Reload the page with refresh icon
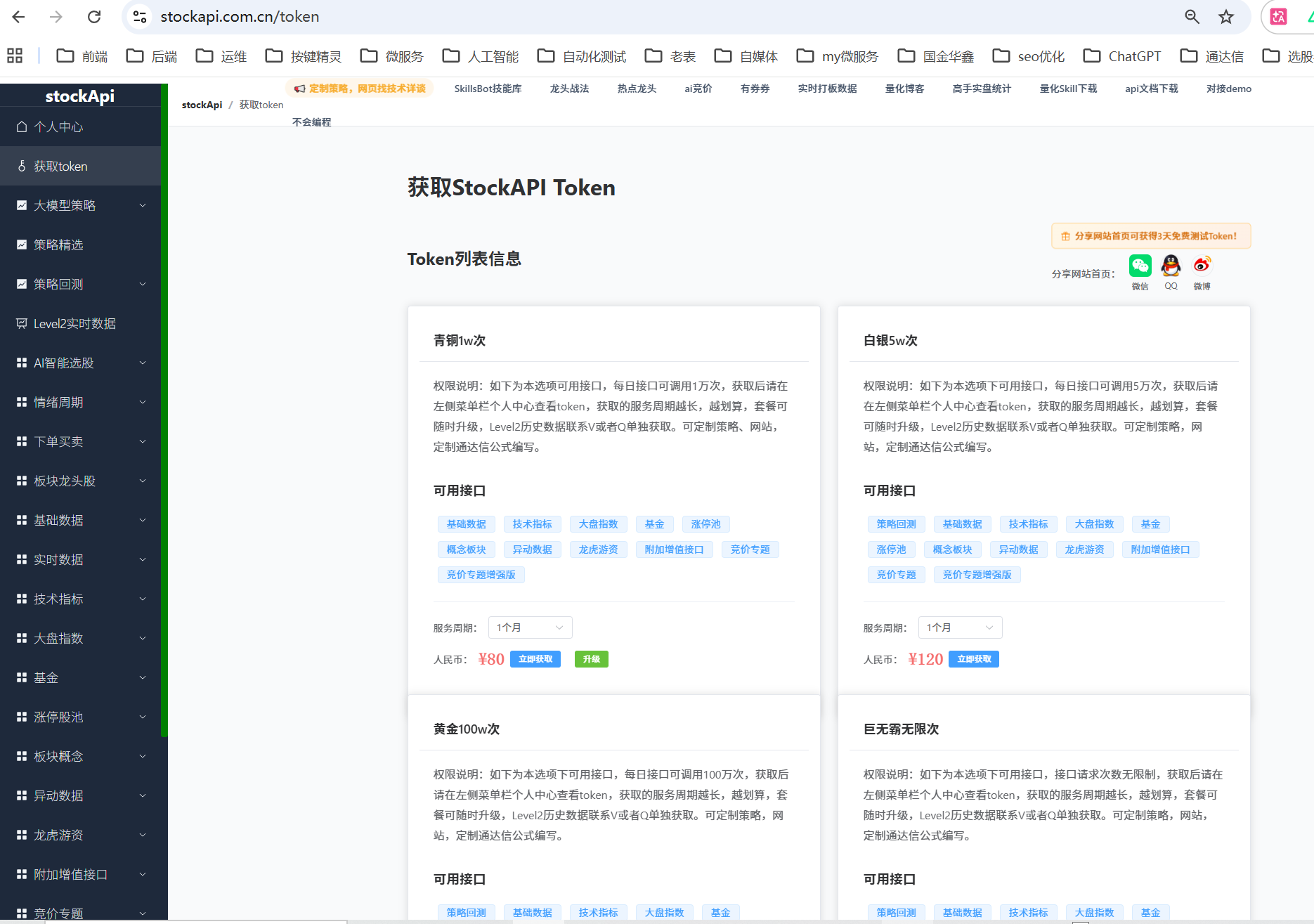This screenshot has height=924, width=1314. click(94, 17)
